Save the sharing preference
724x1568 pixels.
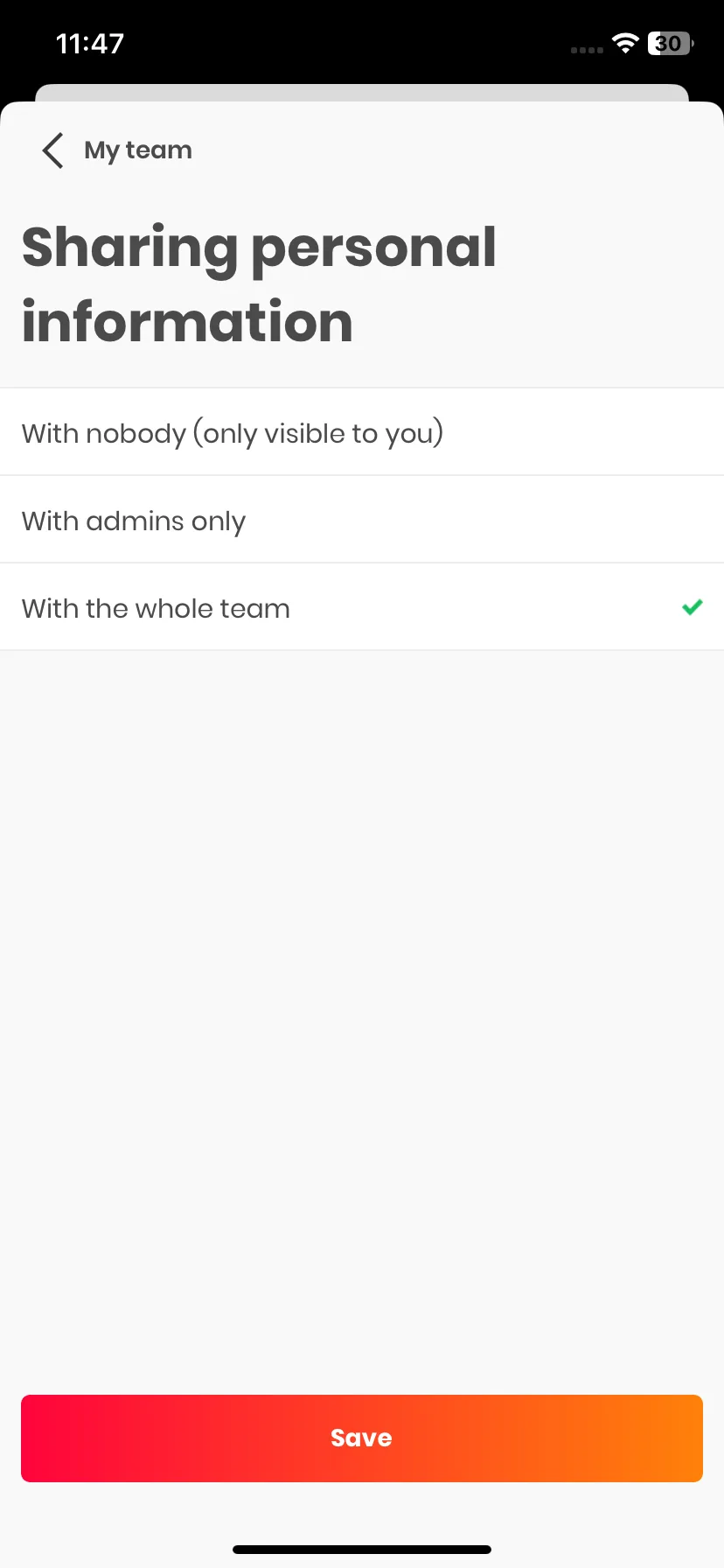(x=362, y=1438)
